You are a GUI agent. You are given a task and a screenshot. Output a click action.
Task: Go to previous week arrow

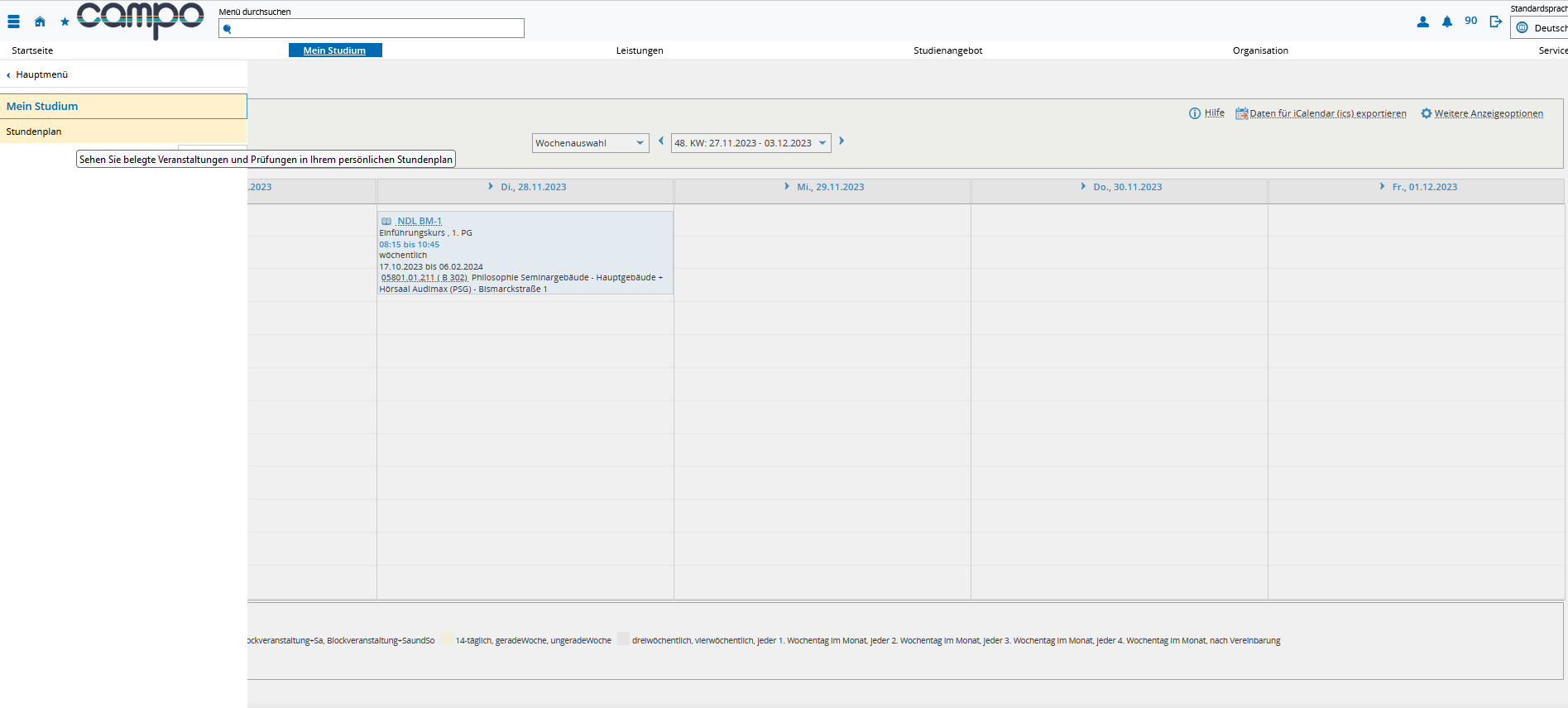click(x=660, y=141)
